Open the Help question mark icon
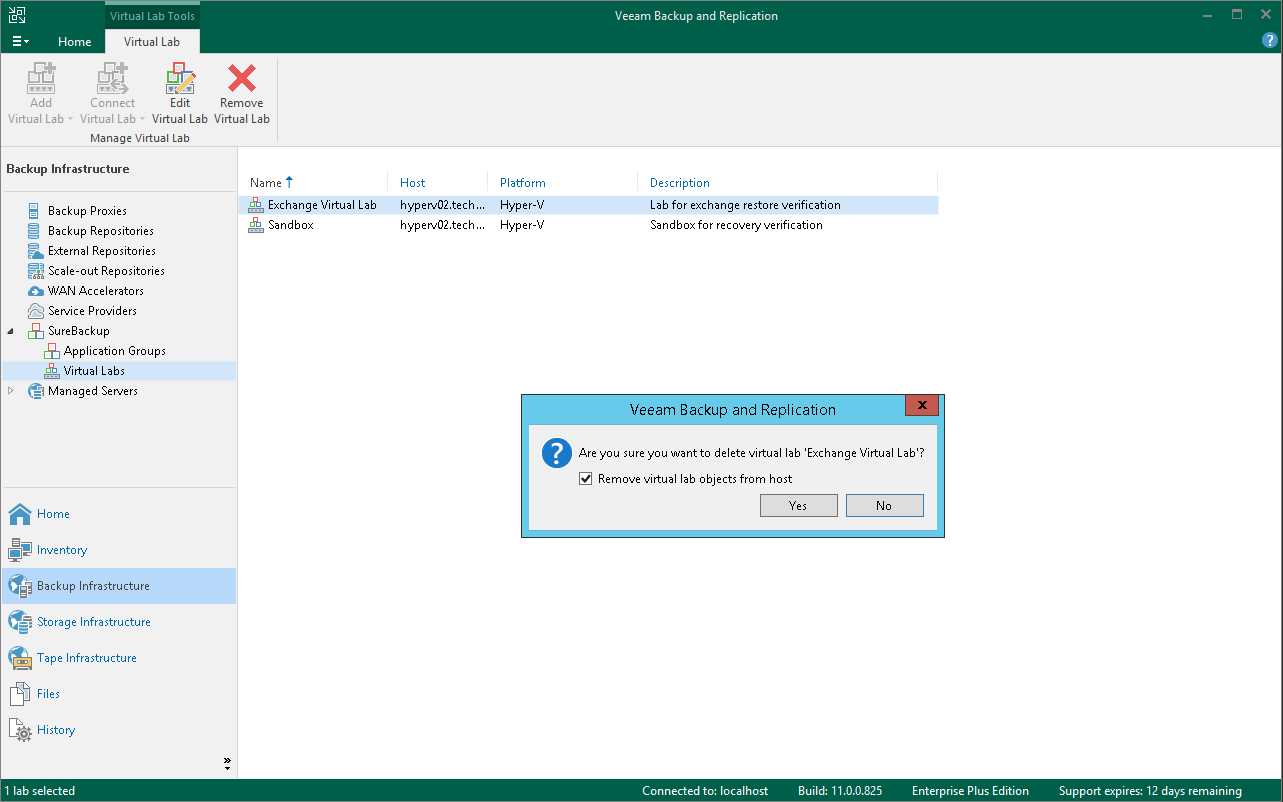The width and height of the screenshot is (1283, 802). (1269, 40)
